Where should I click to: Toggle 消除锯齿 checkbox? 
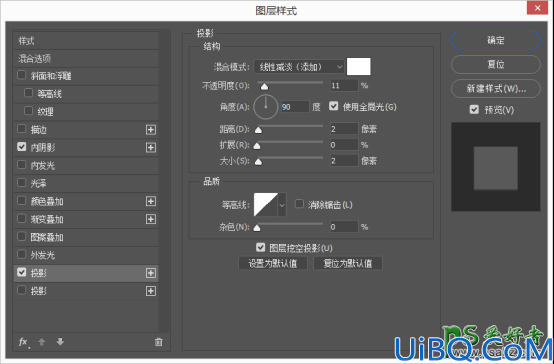click(x=299, y=204)
